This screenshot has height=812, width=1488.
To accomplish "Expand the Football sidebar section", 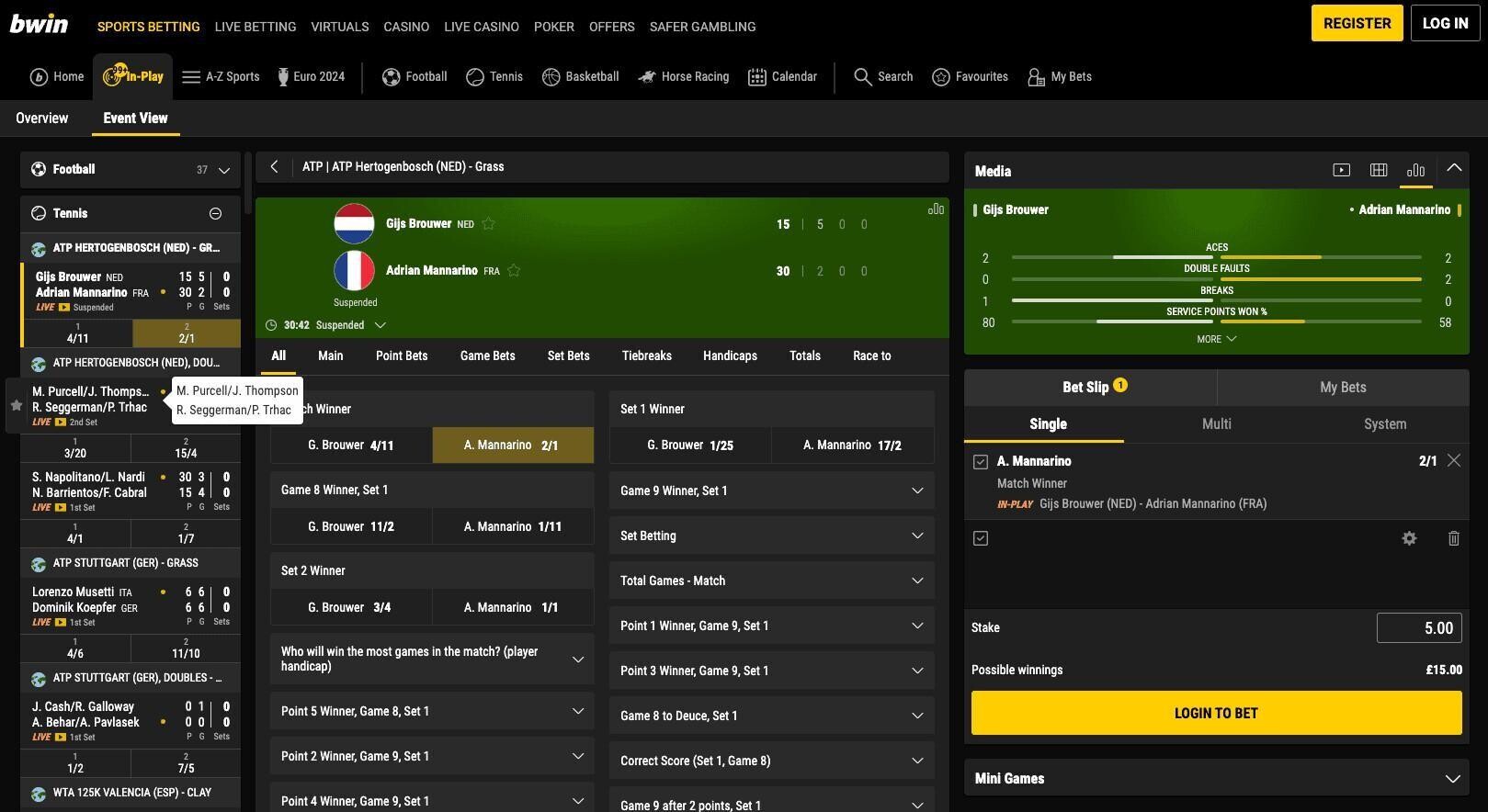I will click(x=223, y=170).
